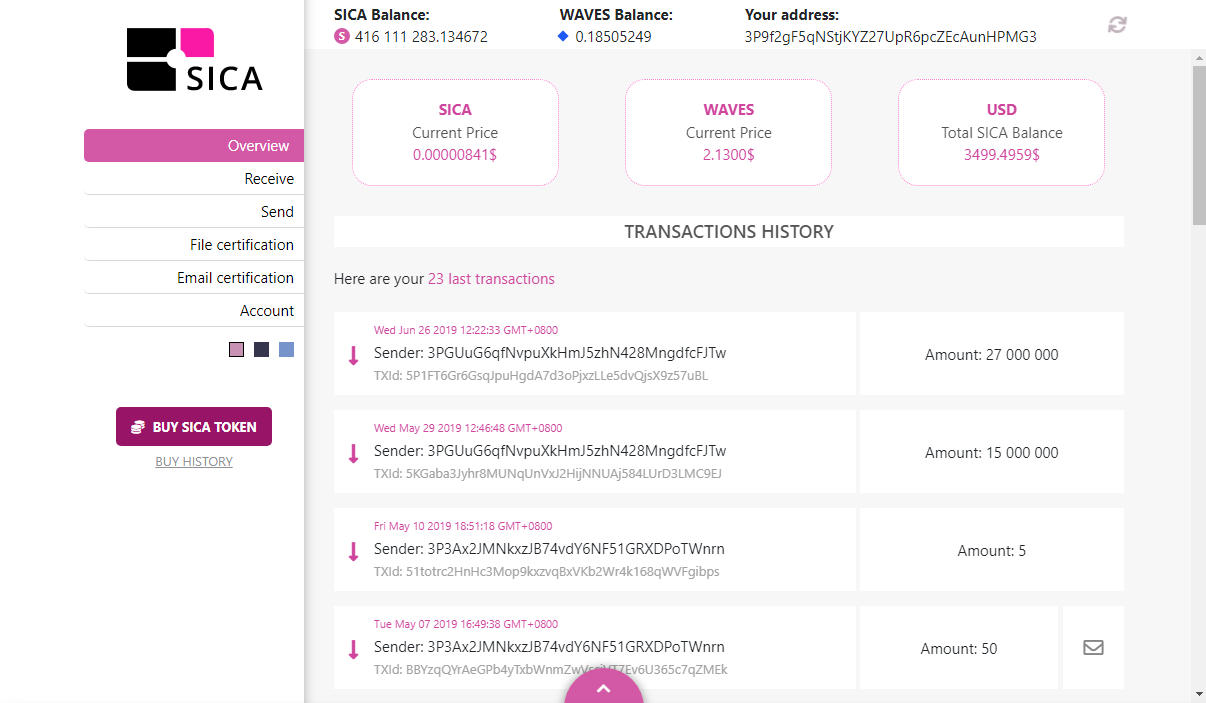Select the pink theme color swatch
Screen dimensions: 1206x703
point(236,349)
